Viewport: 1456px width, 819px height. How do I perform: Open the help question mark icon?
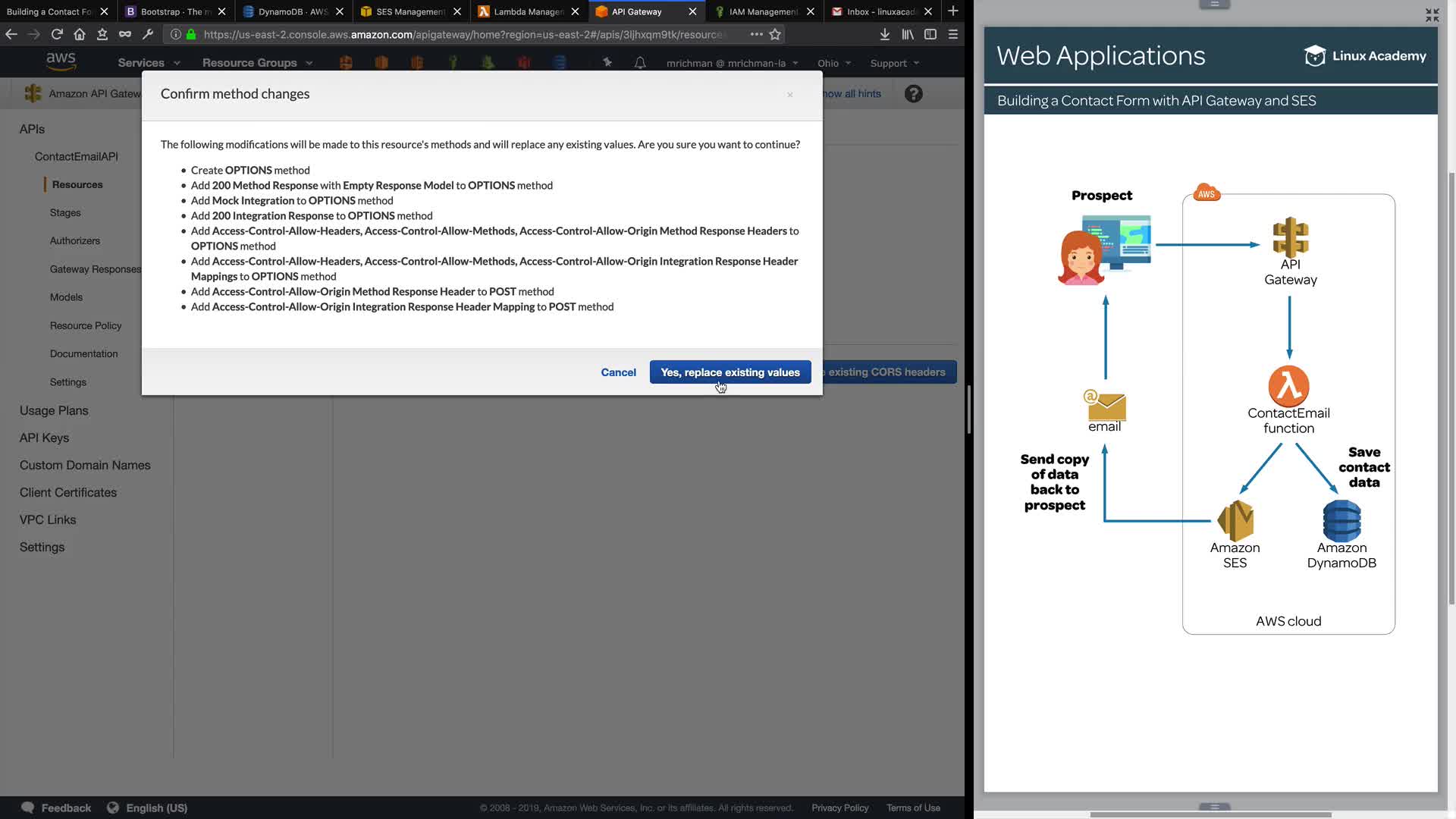point(913,94)
